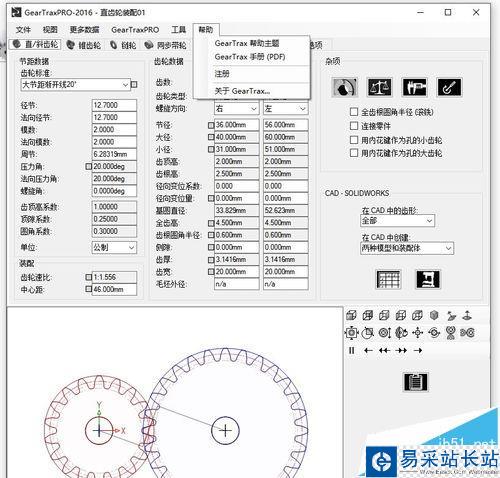
Task: Click the clipboard icon below the playback arrows
Action: click(415, 382)
